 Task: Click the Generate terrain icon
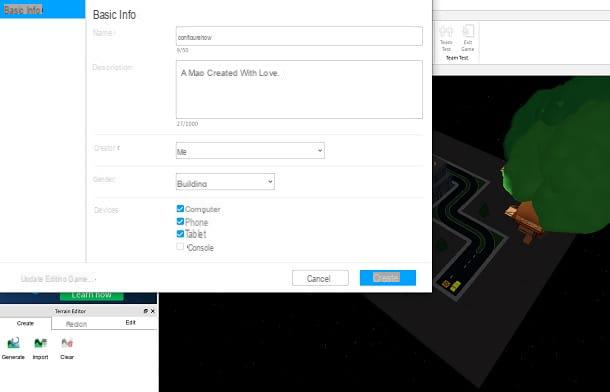(13, 343)
